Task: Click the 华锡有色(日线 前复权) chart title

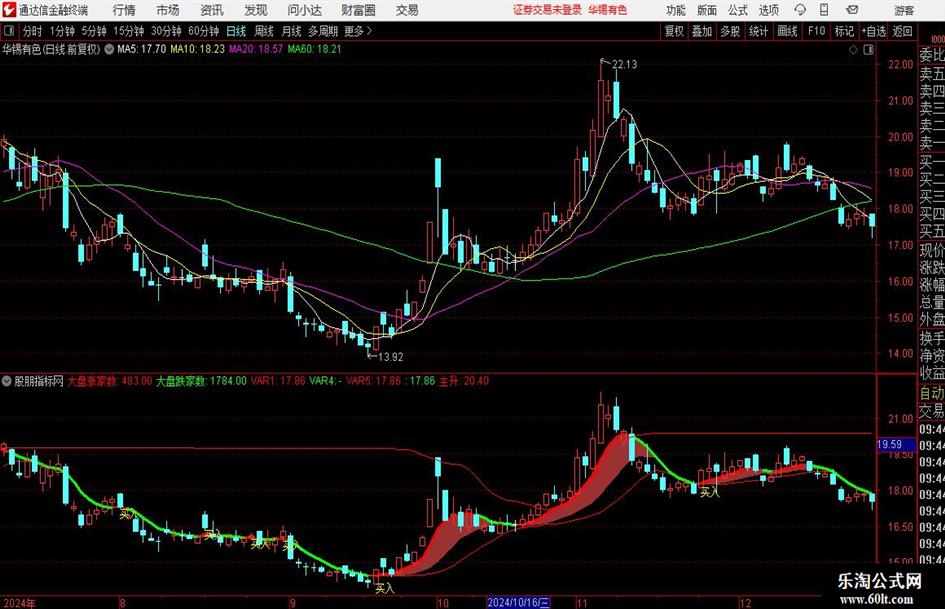Action: (51, 49)
